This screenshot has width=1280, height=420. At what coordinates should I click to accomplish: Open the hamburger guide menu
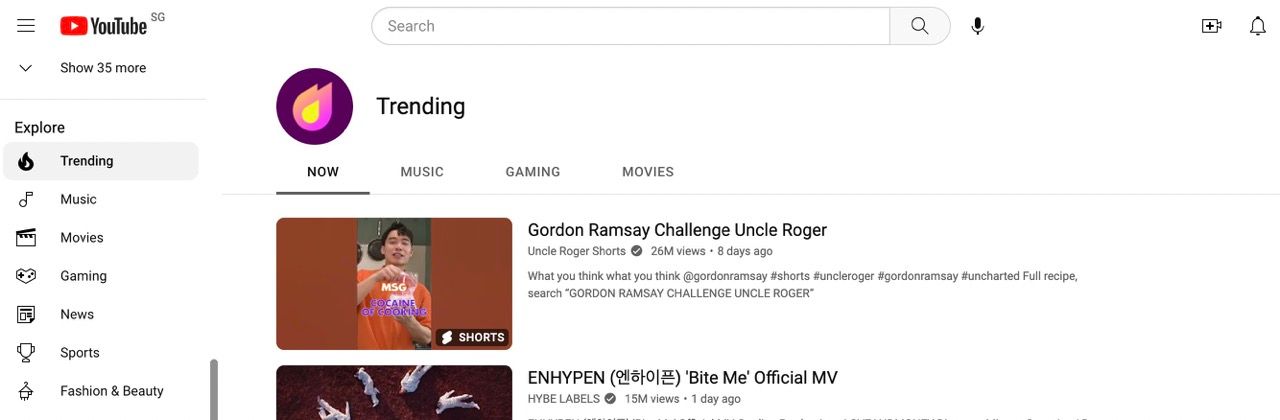(x=26, y=26)
